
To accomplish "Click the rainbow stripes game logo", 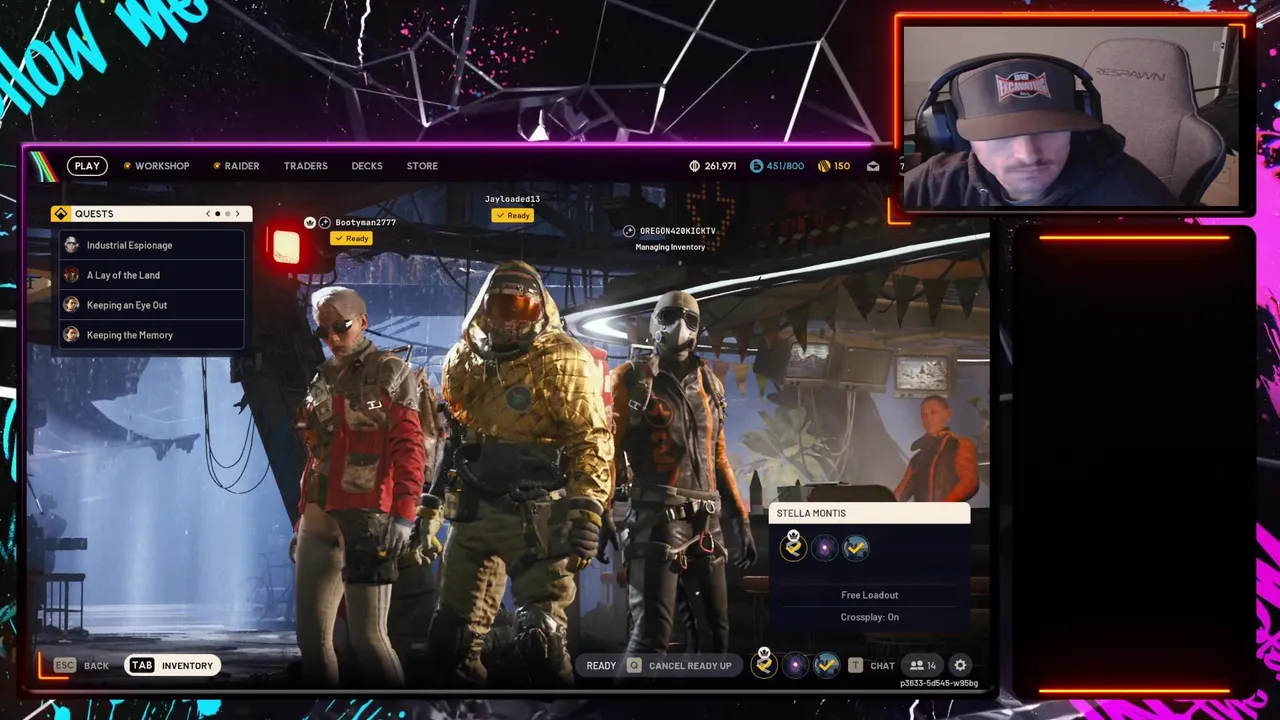I will [x=44, y=166].
